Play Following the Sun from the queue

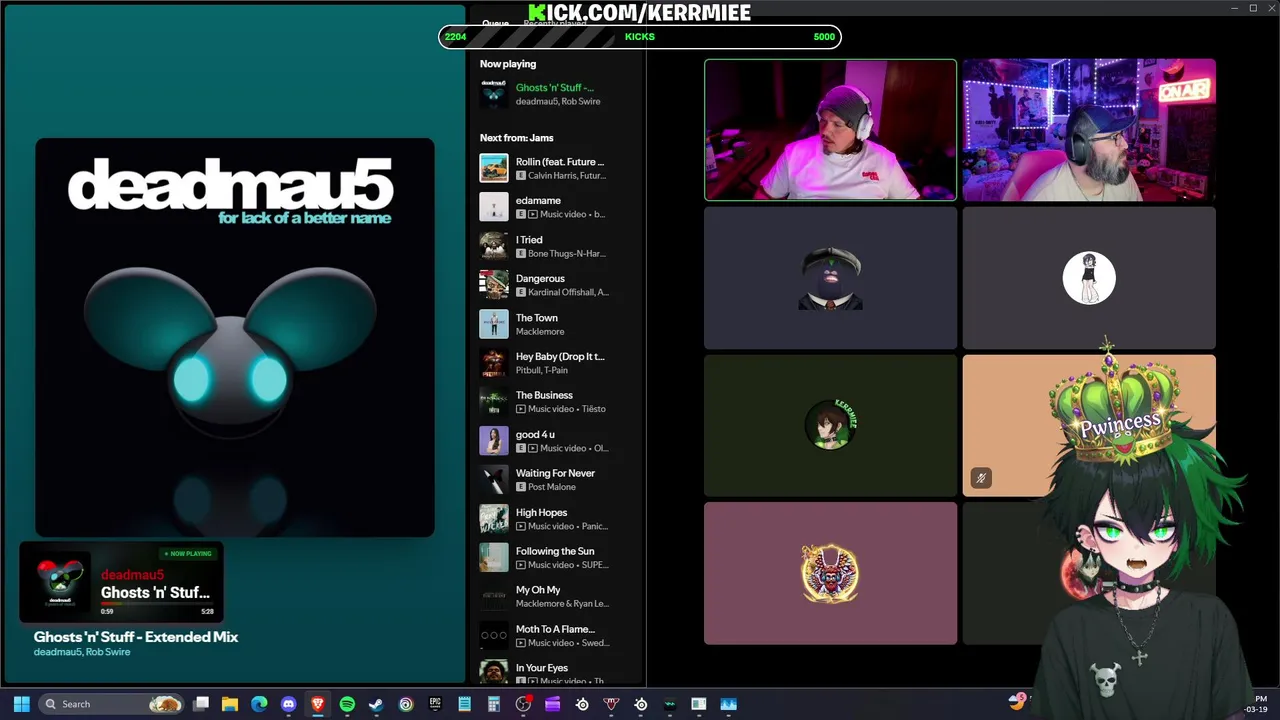click(x=556, y=558)
